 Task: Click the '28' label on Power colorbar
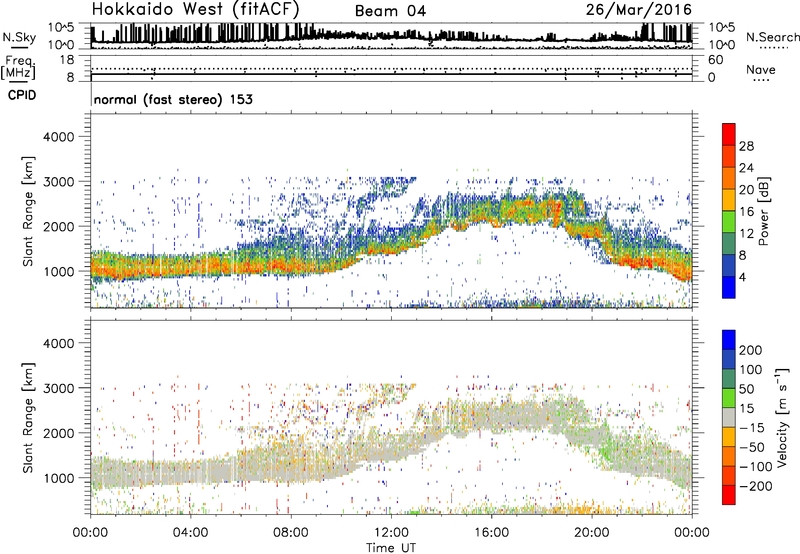[746, 146]
